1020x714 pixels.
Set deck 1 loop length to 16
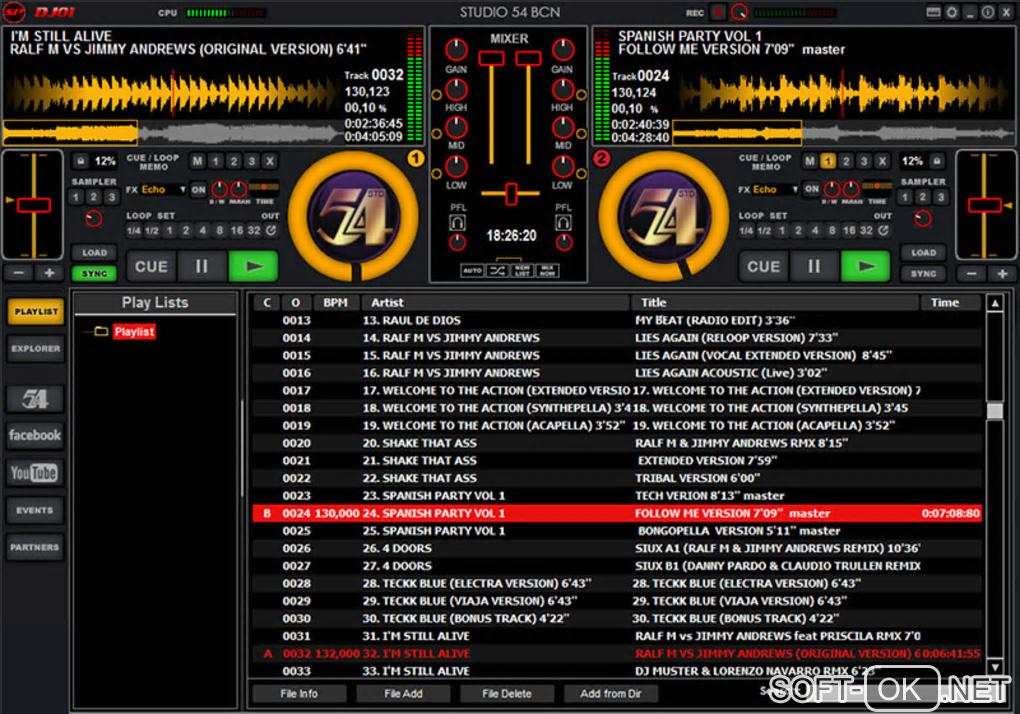[x=237, y=230]
